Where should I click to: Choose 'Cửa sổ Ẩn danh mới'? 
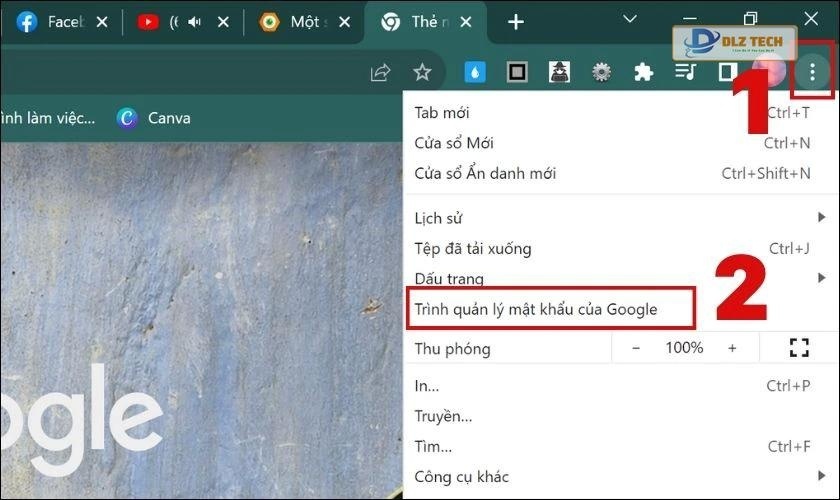pos(621,174)
